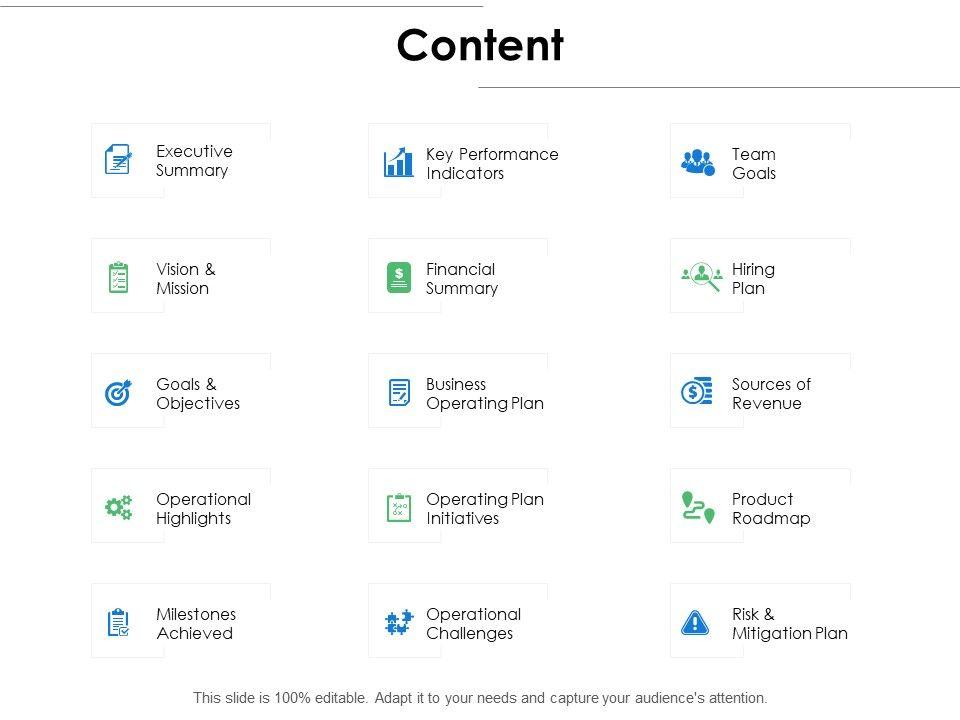Click the Risk & Mitigation warning triangle icon
Image resolution: width=960 pixels, height=720 pixels.
click(695, 623)
